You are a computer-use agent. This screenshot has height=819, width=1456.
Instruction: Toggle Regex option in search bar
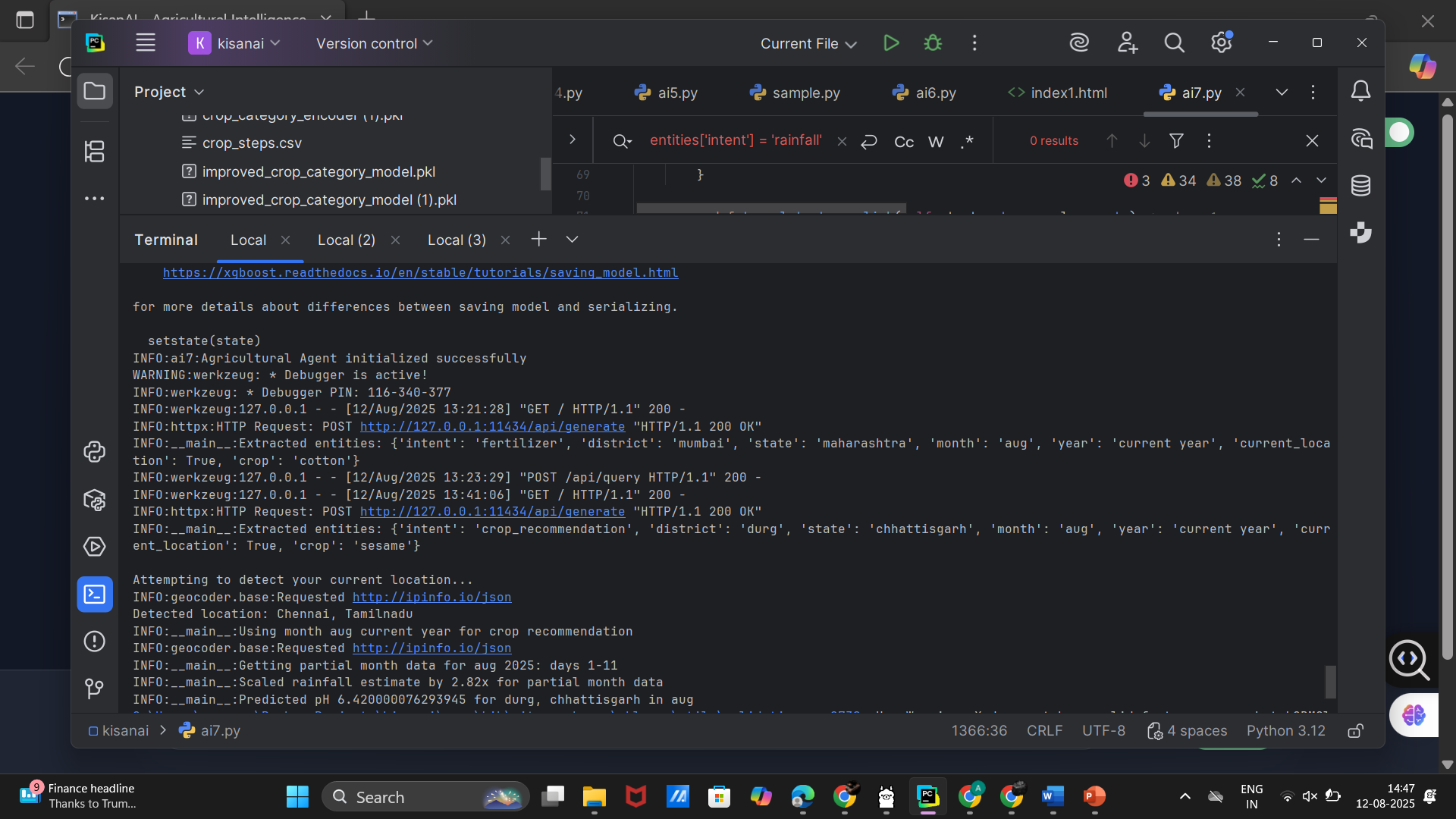(967, 142)
